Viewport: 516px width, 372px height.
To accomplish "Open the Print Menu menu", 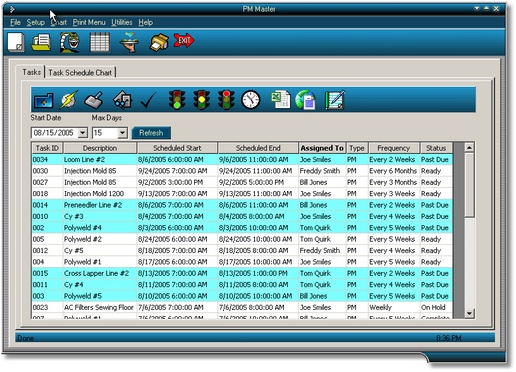I will pos(89,22).
